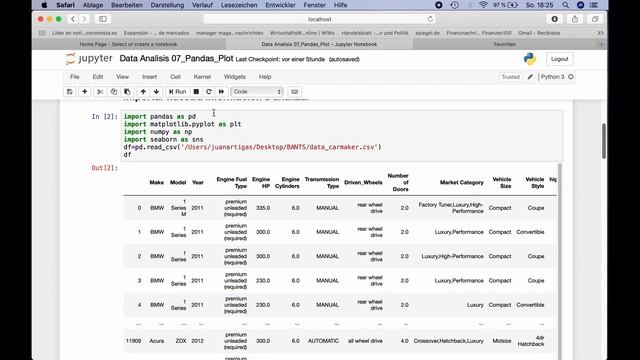Open the Code cell type dropdown
The height and width of the screenshot is (360, 640).
click(x=257, y=92)
